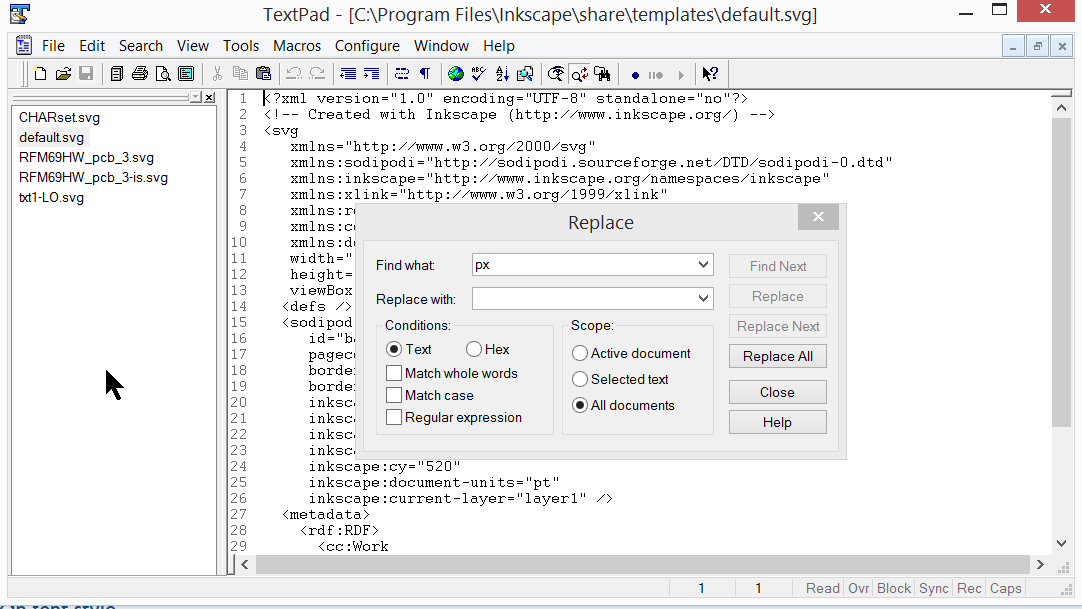This screenshot has height=609, width=1082.
Task: Open the Macros menu
Action: coord(297,46)
